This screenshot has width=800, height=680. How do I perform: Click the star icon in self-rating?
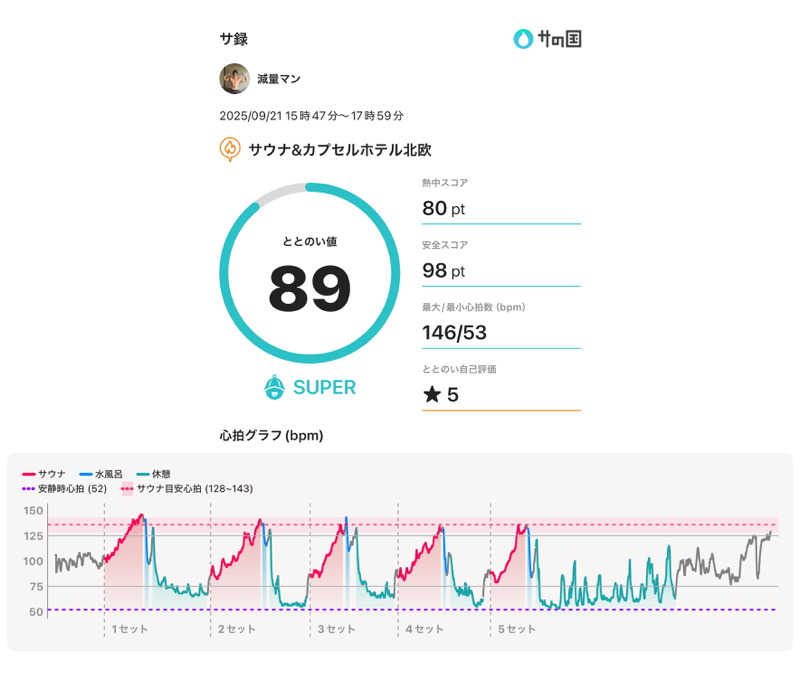(431, 394)
